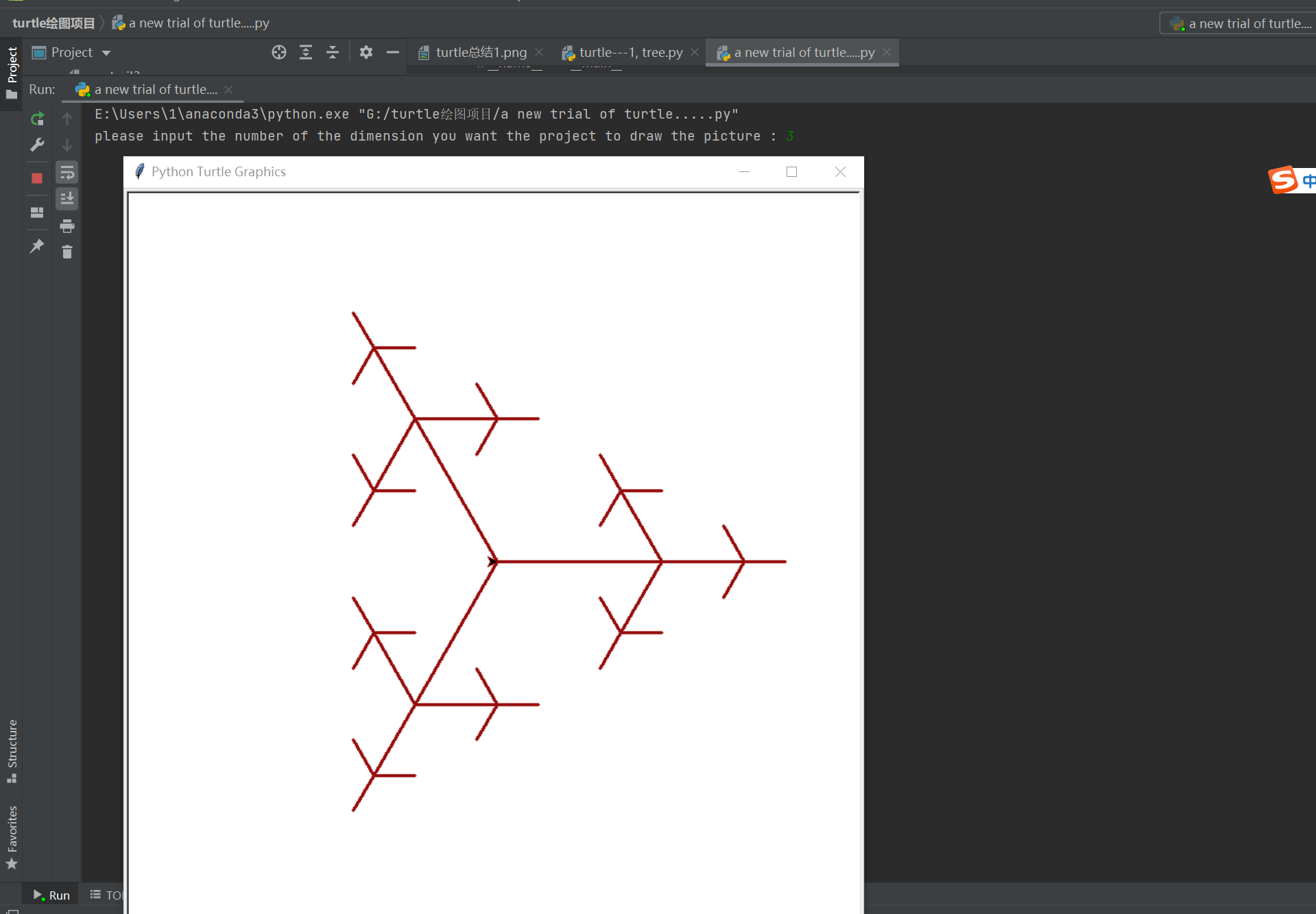Viewport: 1316px width, 914px height.
Task: Click the restore layout icon in Run panel
Action: pos(37,213)
